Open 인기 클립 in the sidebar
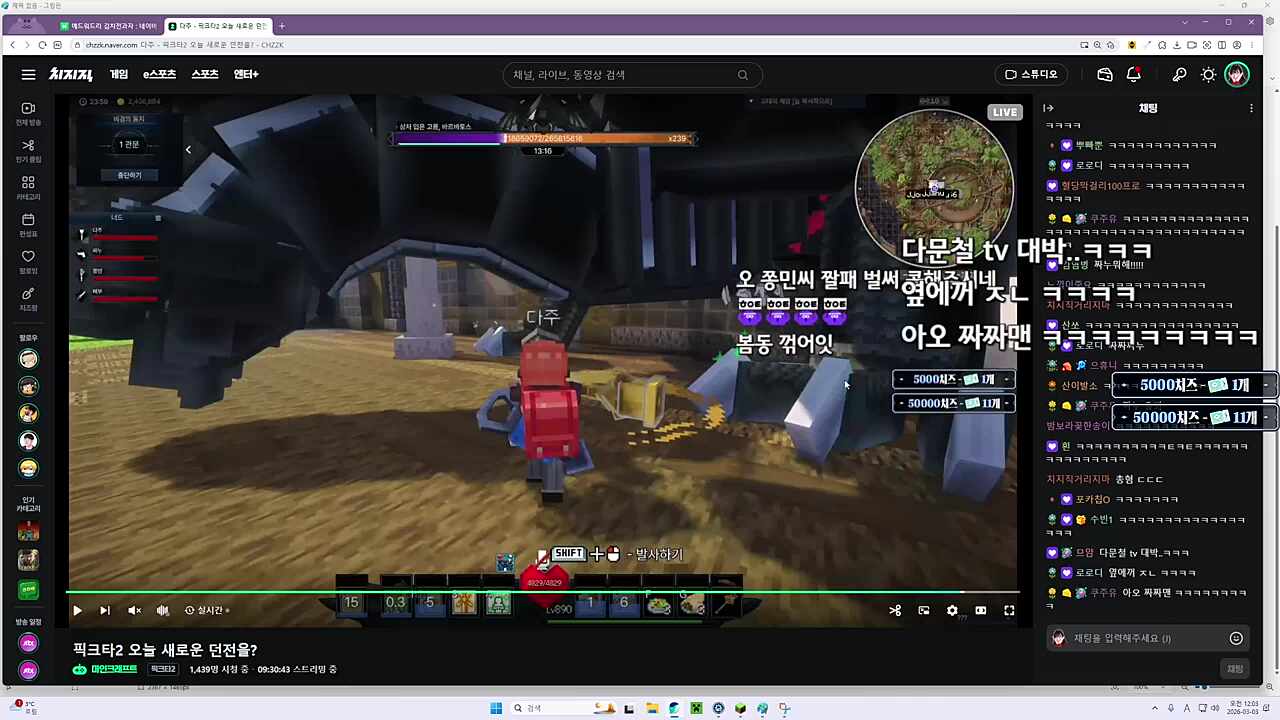1280x720 pixels. (27, 150)
